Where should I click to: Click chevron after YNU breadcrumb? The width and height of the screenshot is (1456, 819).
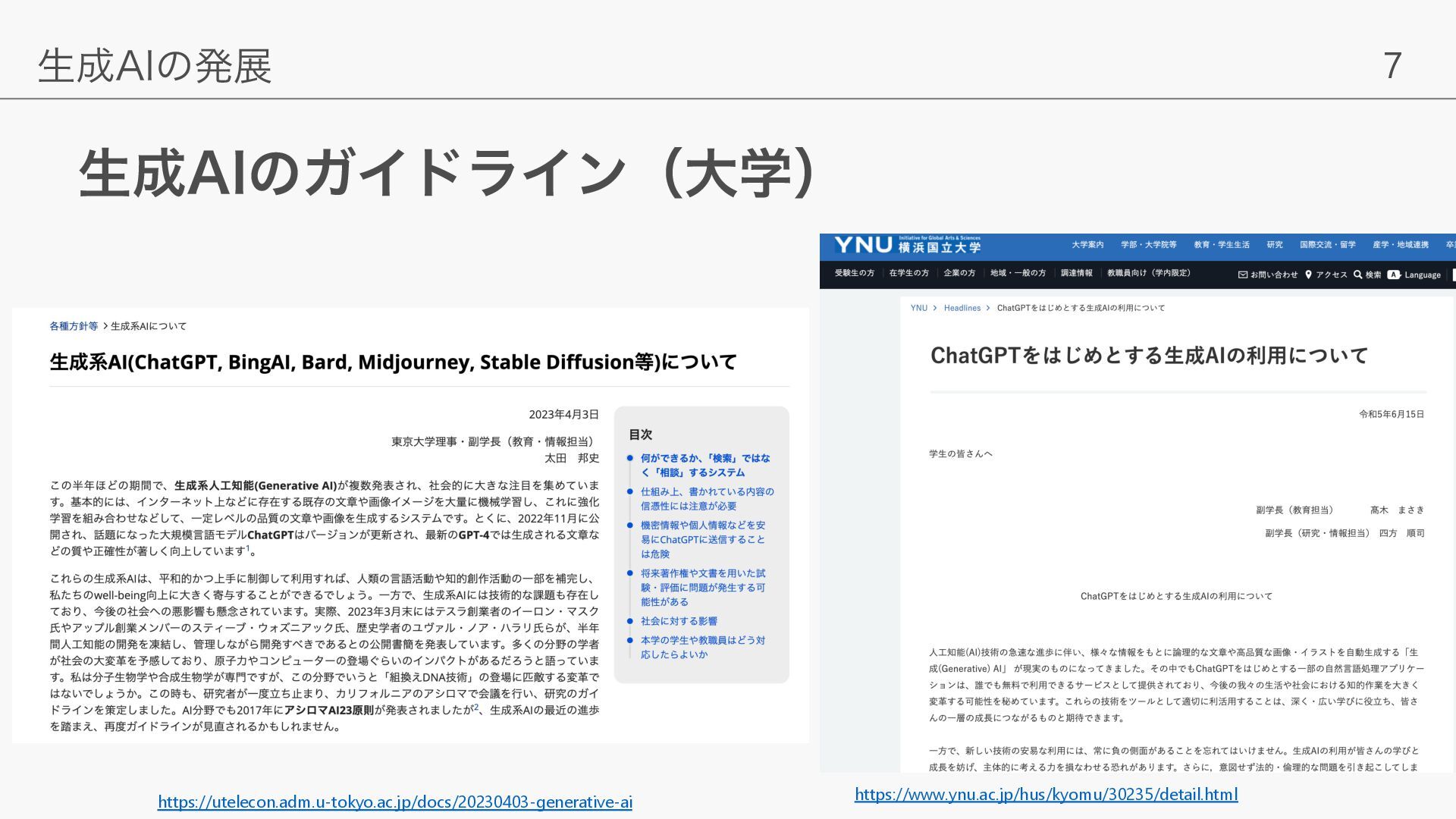pyautogui.click(x=935, y=308)
